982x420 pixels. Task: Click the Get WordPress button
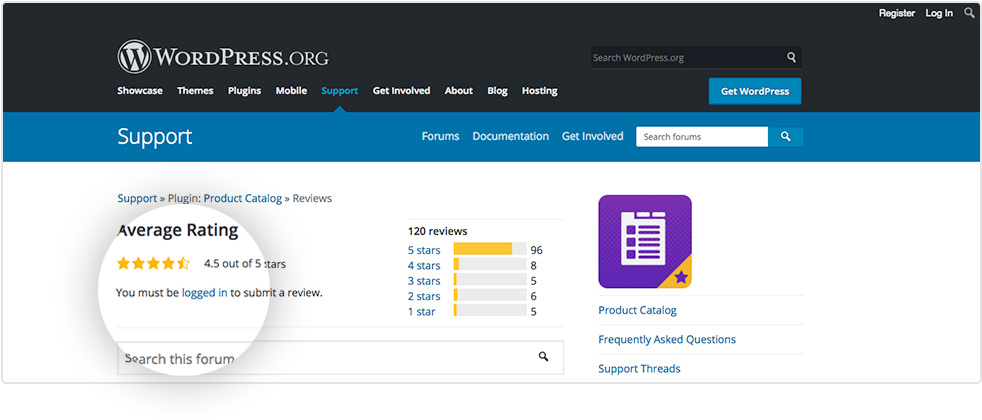(x=755, y=91)
